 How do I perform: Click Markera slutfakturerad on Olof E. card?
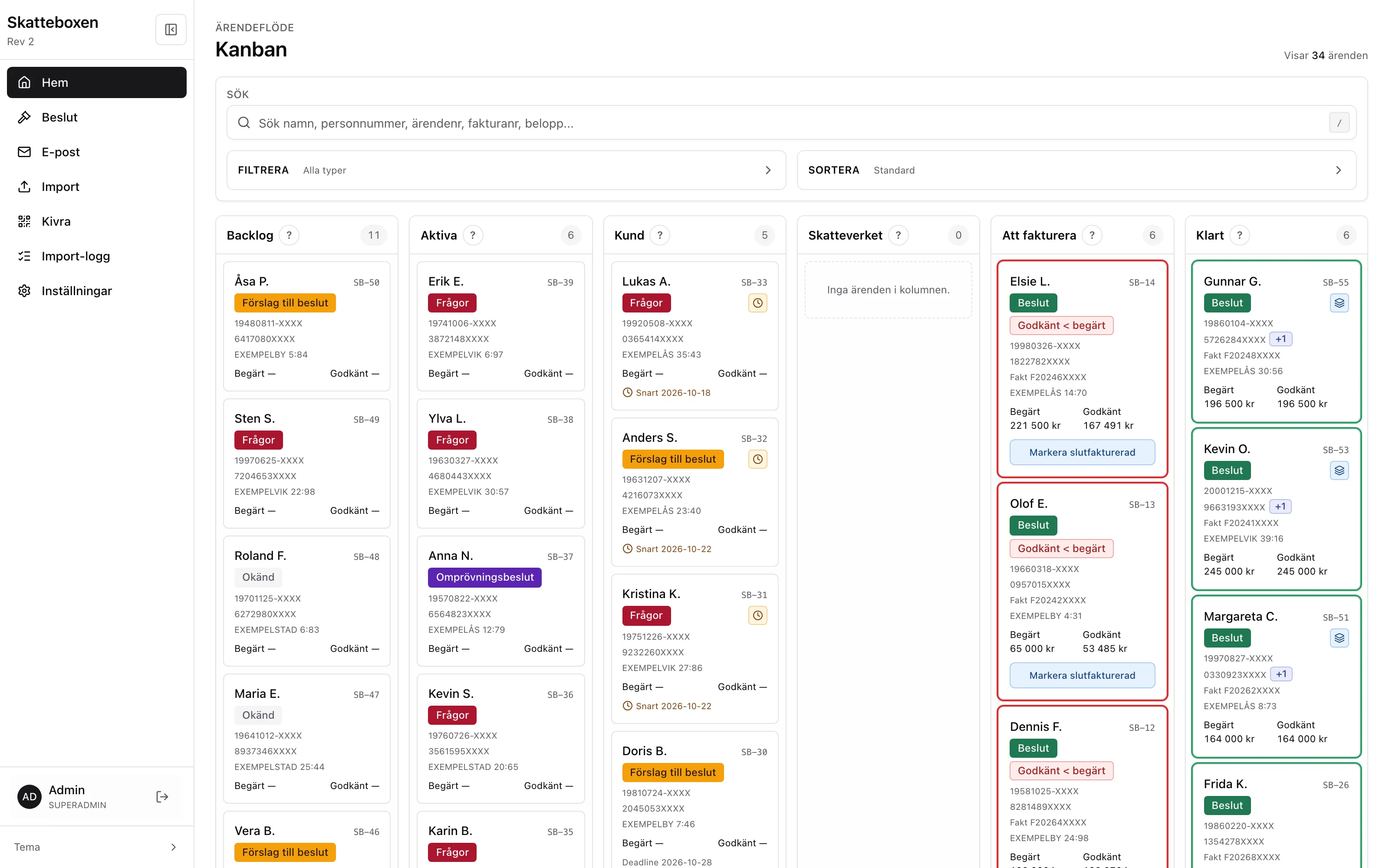(x=1082, y=676)
